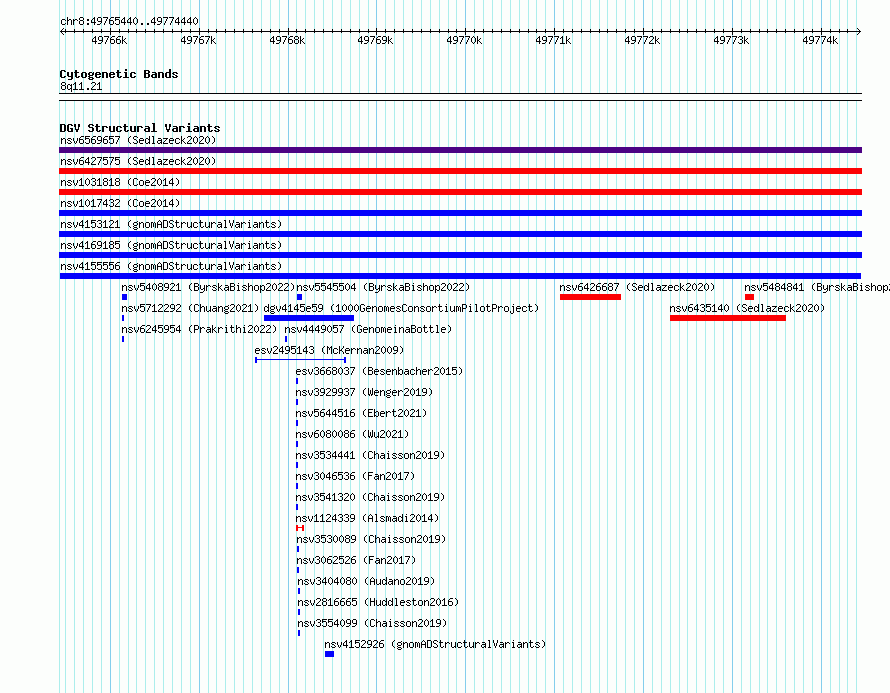
Task: Click the blue bar under dgv4145e59
Action: coord(309,318)
